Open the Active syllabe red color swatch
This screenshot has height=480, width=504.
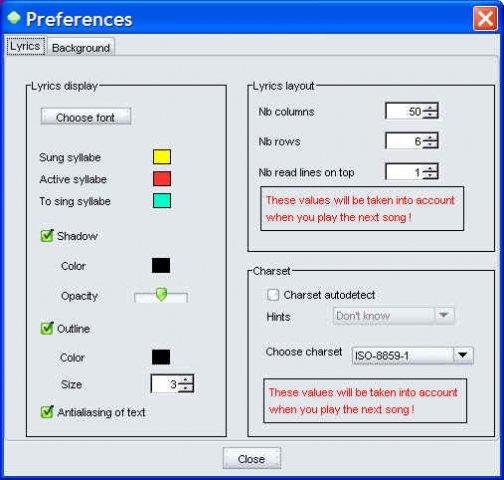pos(162,179)
